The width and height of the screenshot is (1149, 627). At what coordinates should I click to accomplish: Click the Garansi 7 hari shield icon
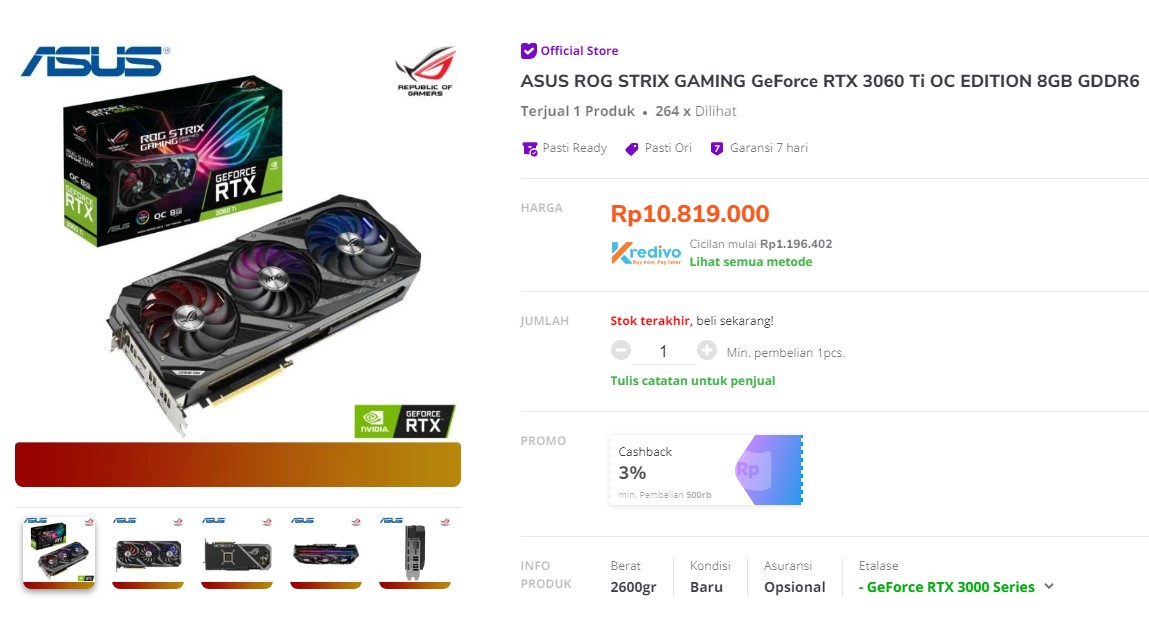(x=717, y=147)
